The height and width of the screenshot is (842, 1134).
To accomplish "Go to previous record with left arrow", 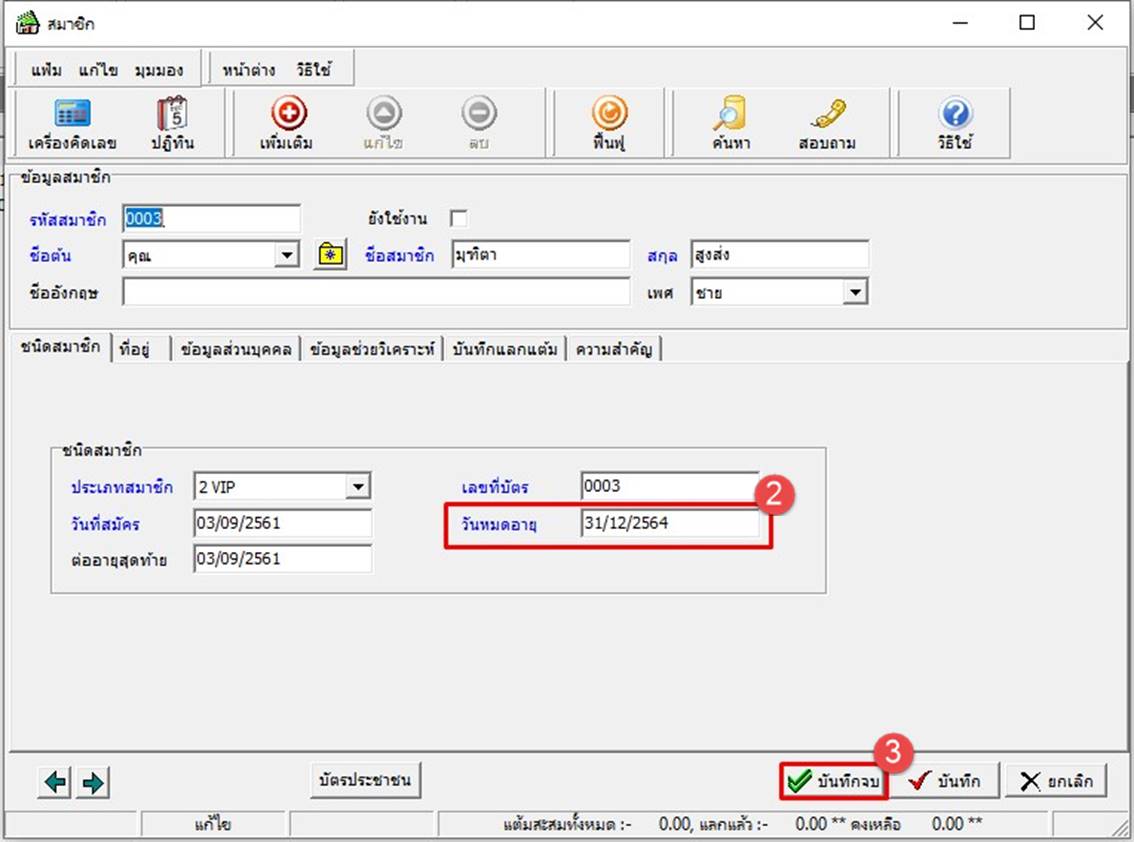I will [56, 783].
